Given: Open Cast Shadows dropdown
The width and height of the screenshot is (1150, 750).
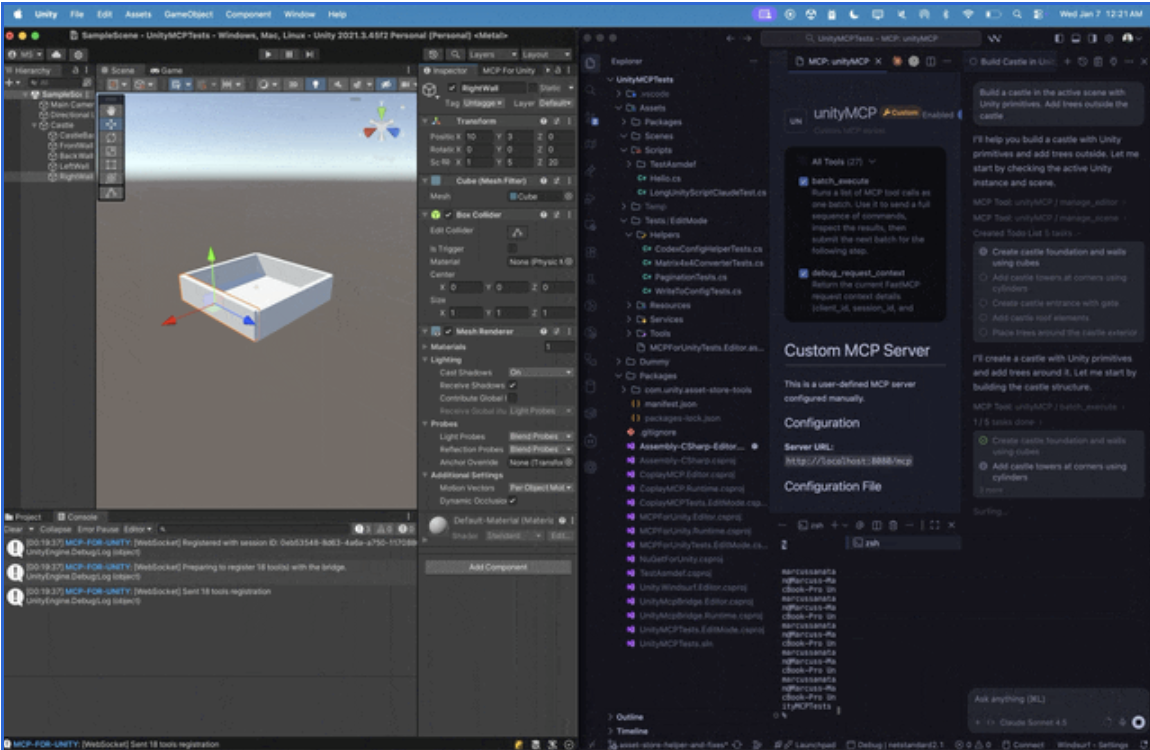Looking at the screenshot, I should tap(541, 372).
